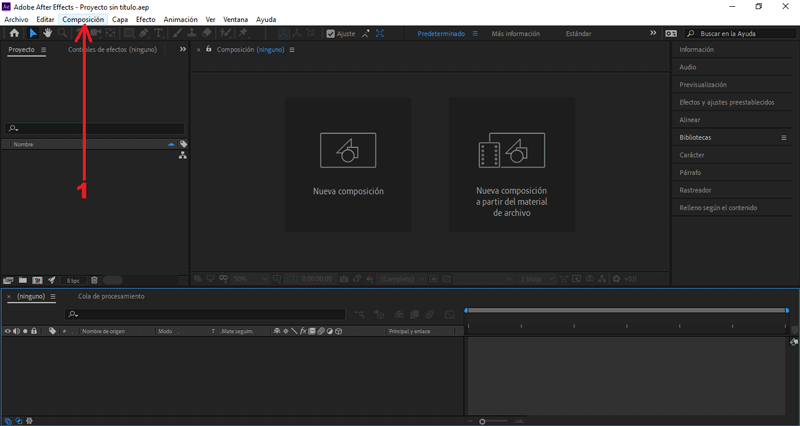Toggle the expand switches pane icon at timeline bottom
Image resolution: width=800 pixels, height=426 pixels.
tap(8, 421)
